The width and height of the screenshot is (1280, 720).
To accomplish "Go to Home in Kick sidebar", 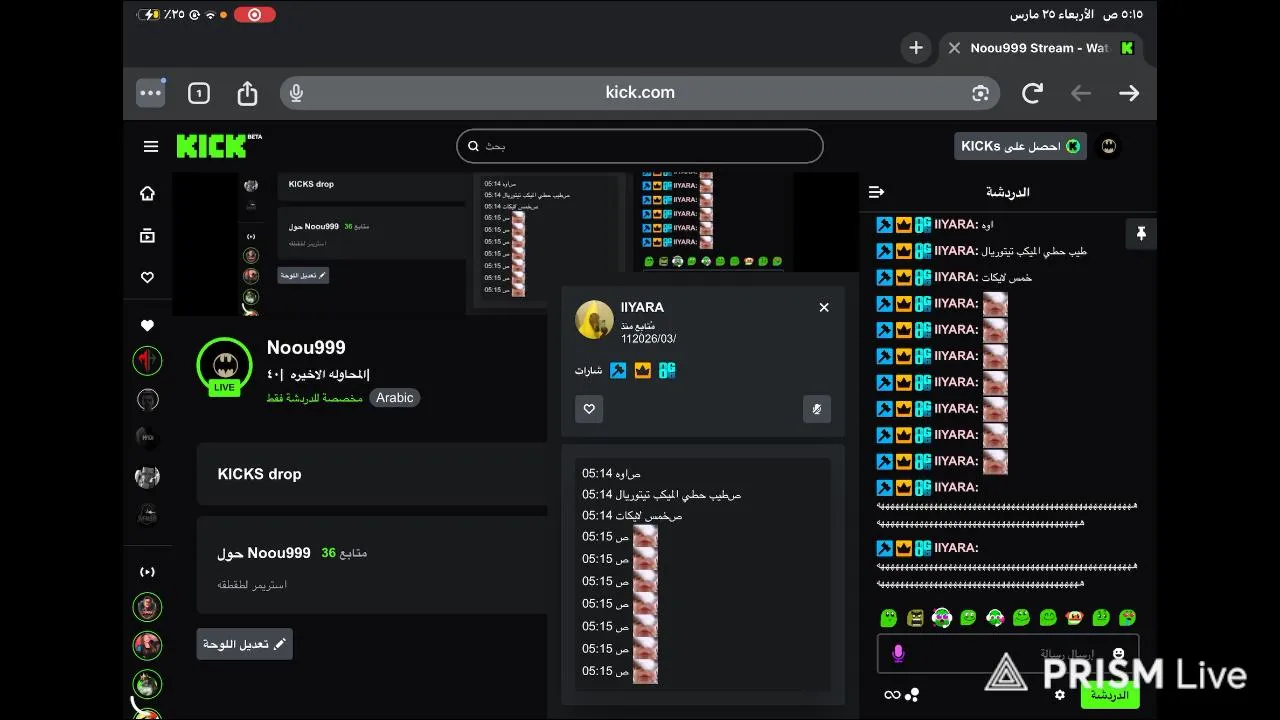I will point(147,194).
